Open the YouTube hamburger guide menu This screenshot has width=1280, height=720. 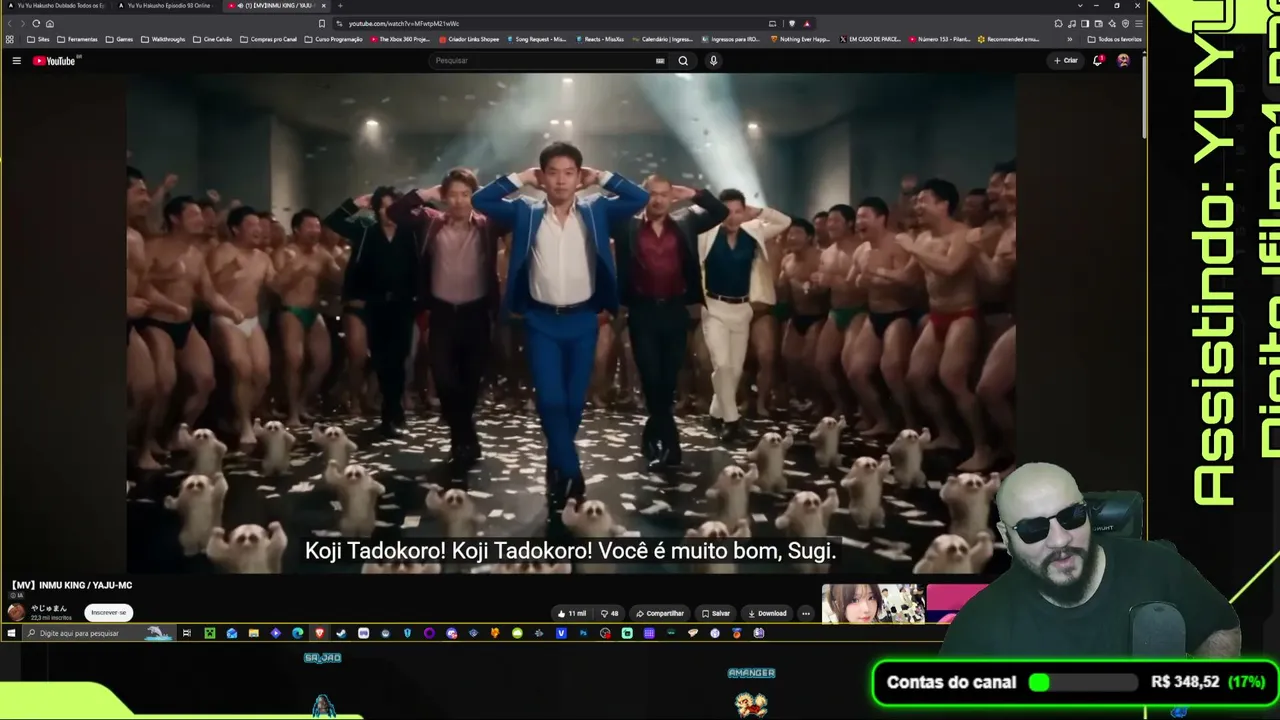[16, 61]
